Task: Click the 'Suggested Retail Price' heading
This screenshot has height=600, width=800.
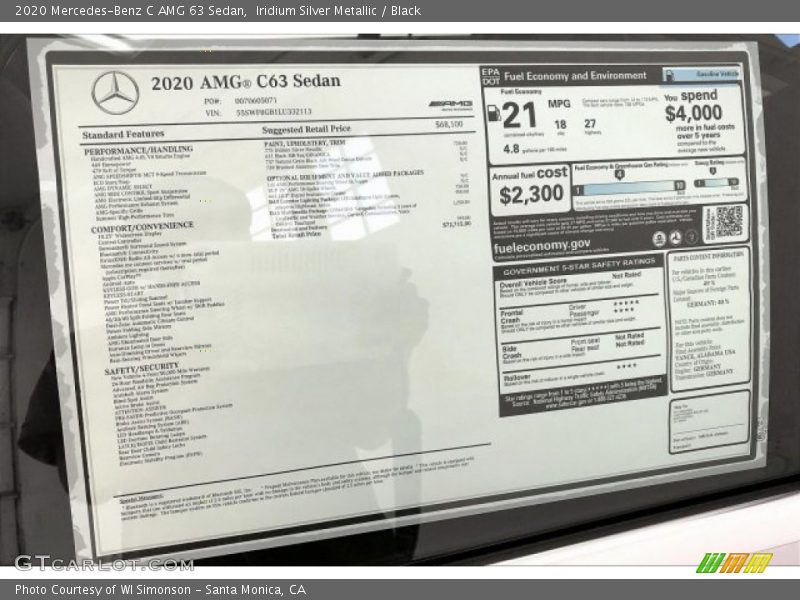Action: (x=306, y=129)
